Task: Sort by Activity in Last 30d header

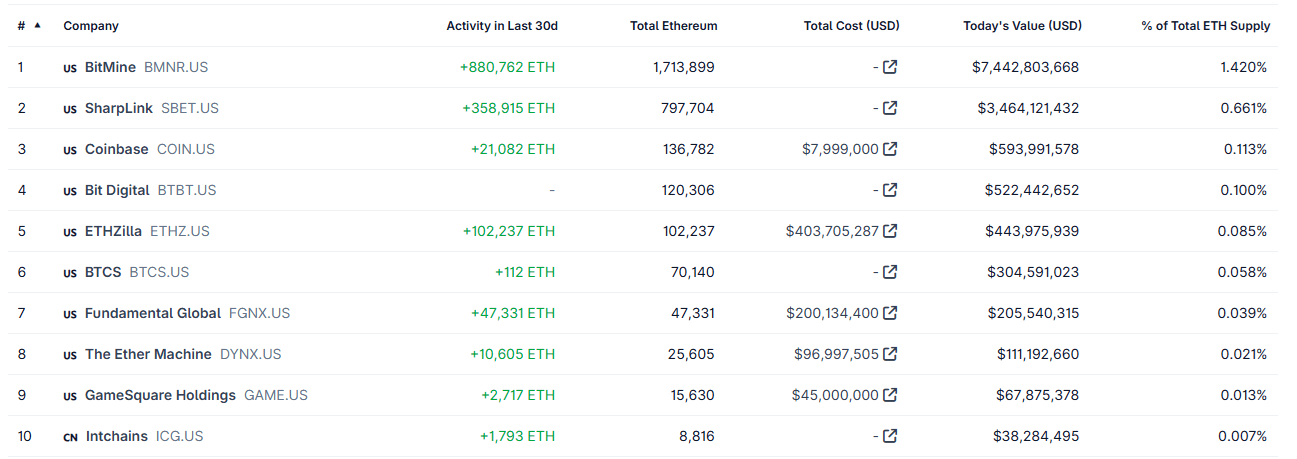Action: (501, 26)
